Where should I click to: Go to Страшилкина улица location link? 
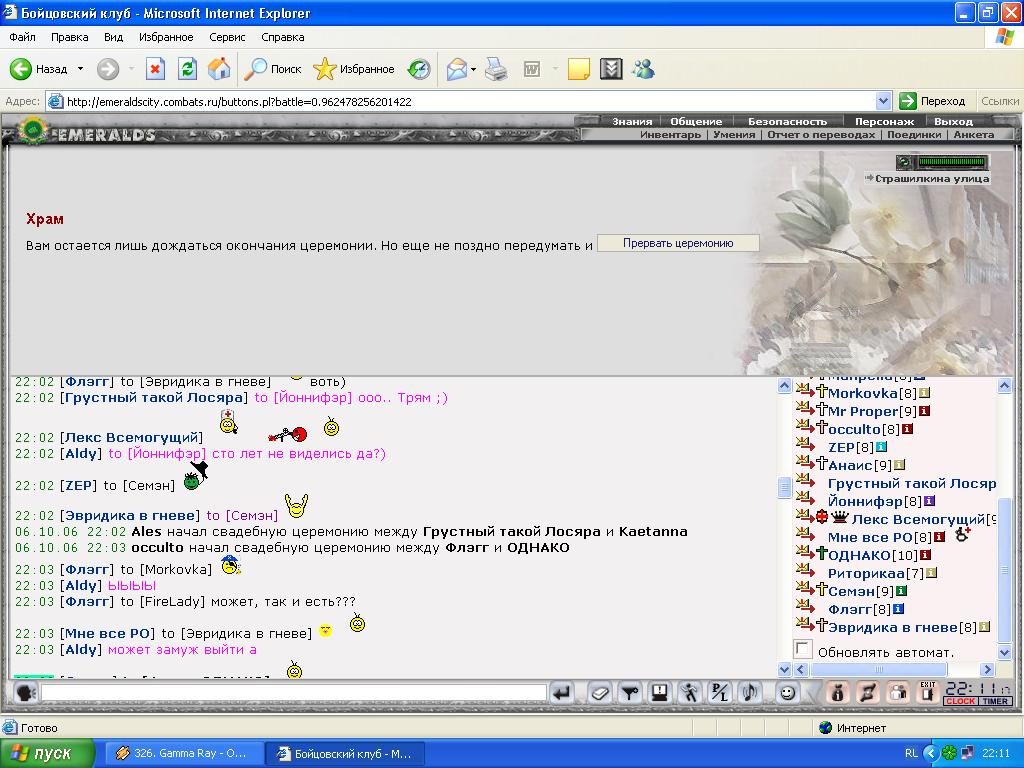(x=932, y=178)
